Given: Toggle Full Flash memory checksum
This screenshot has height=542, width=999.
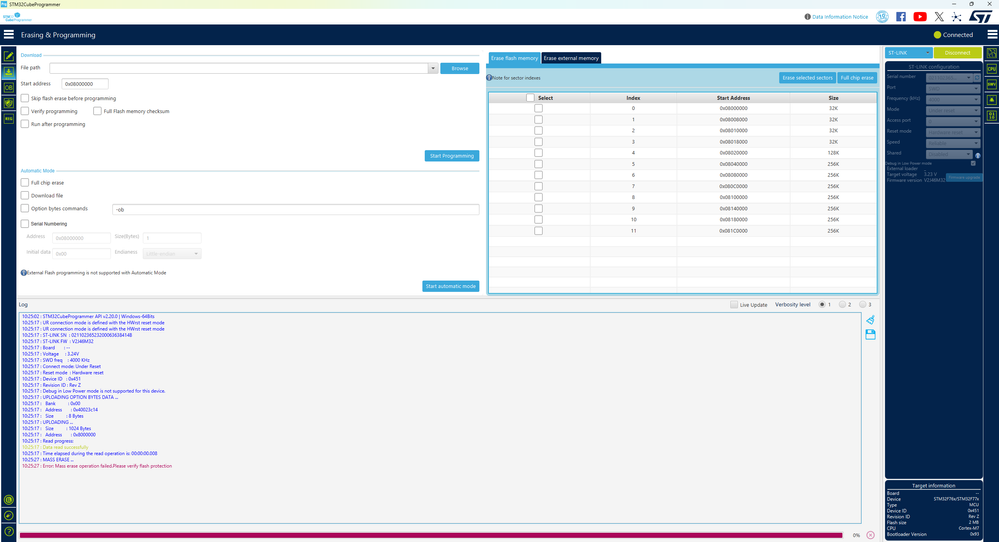Looking at the screenshot, I should 97,111.
